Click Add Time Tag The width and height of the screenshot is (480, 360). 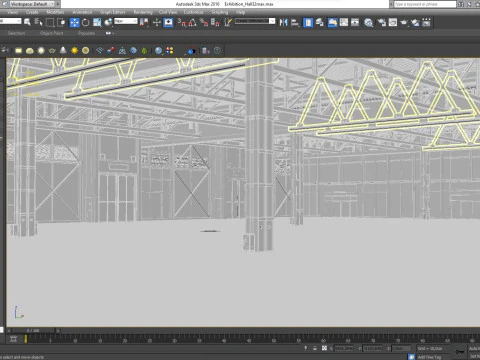pyautogui.click(x=429, y=357)
